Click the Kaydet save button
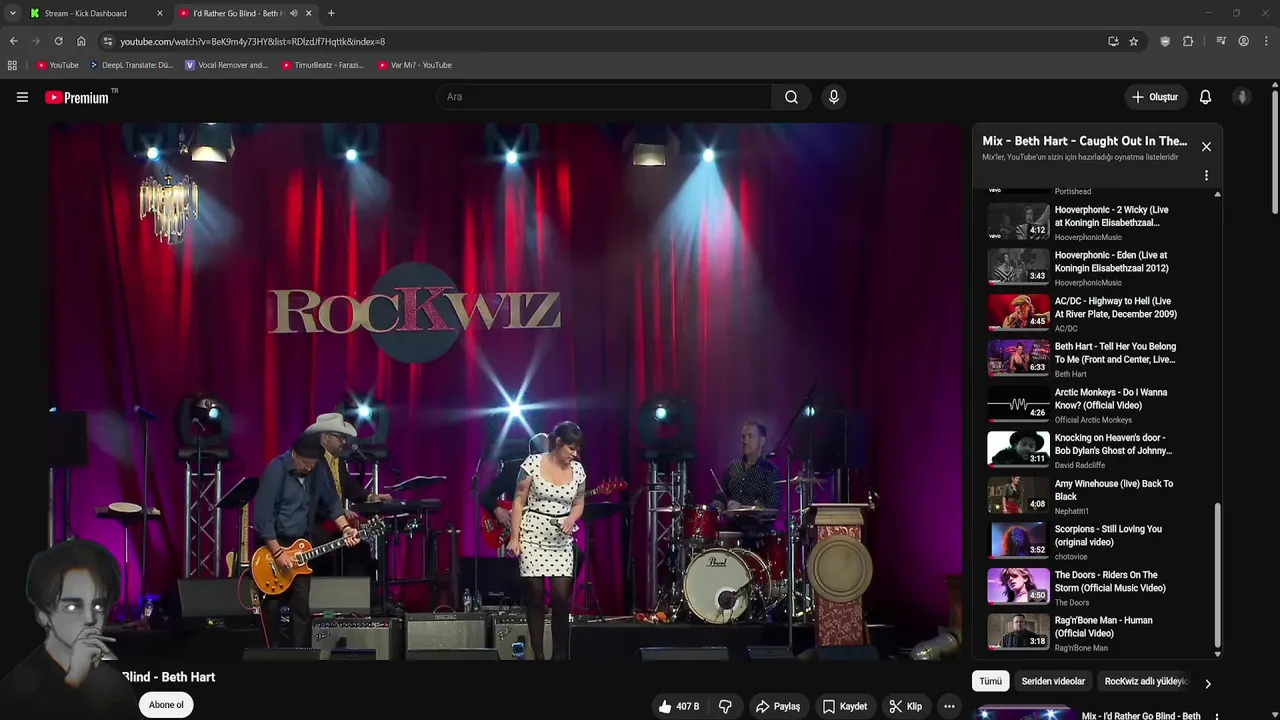The image size is (1280, 720). (x=845, y=706)
